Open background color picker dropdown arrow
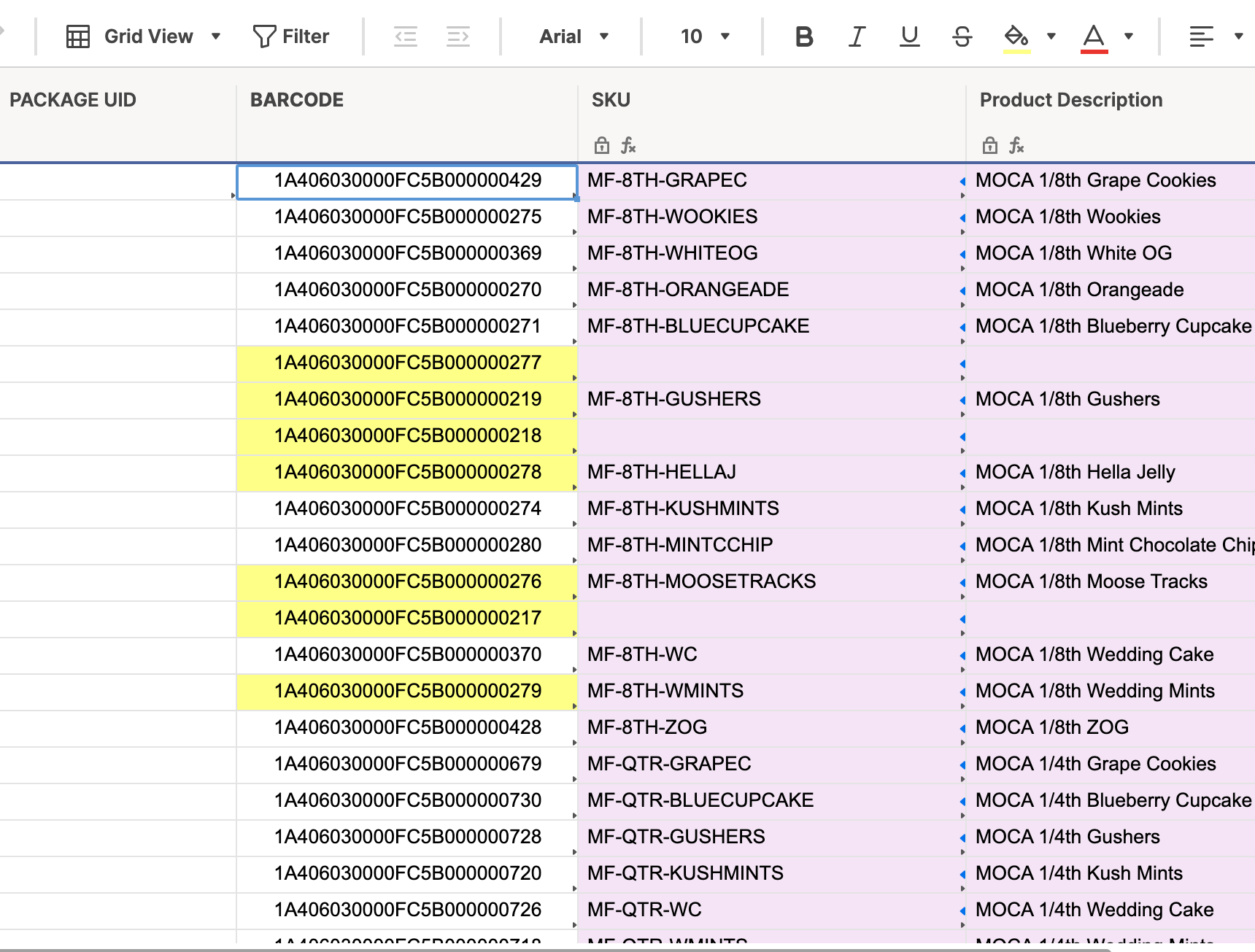The height and width of the screenshot is (952, 1255). 1051,36
